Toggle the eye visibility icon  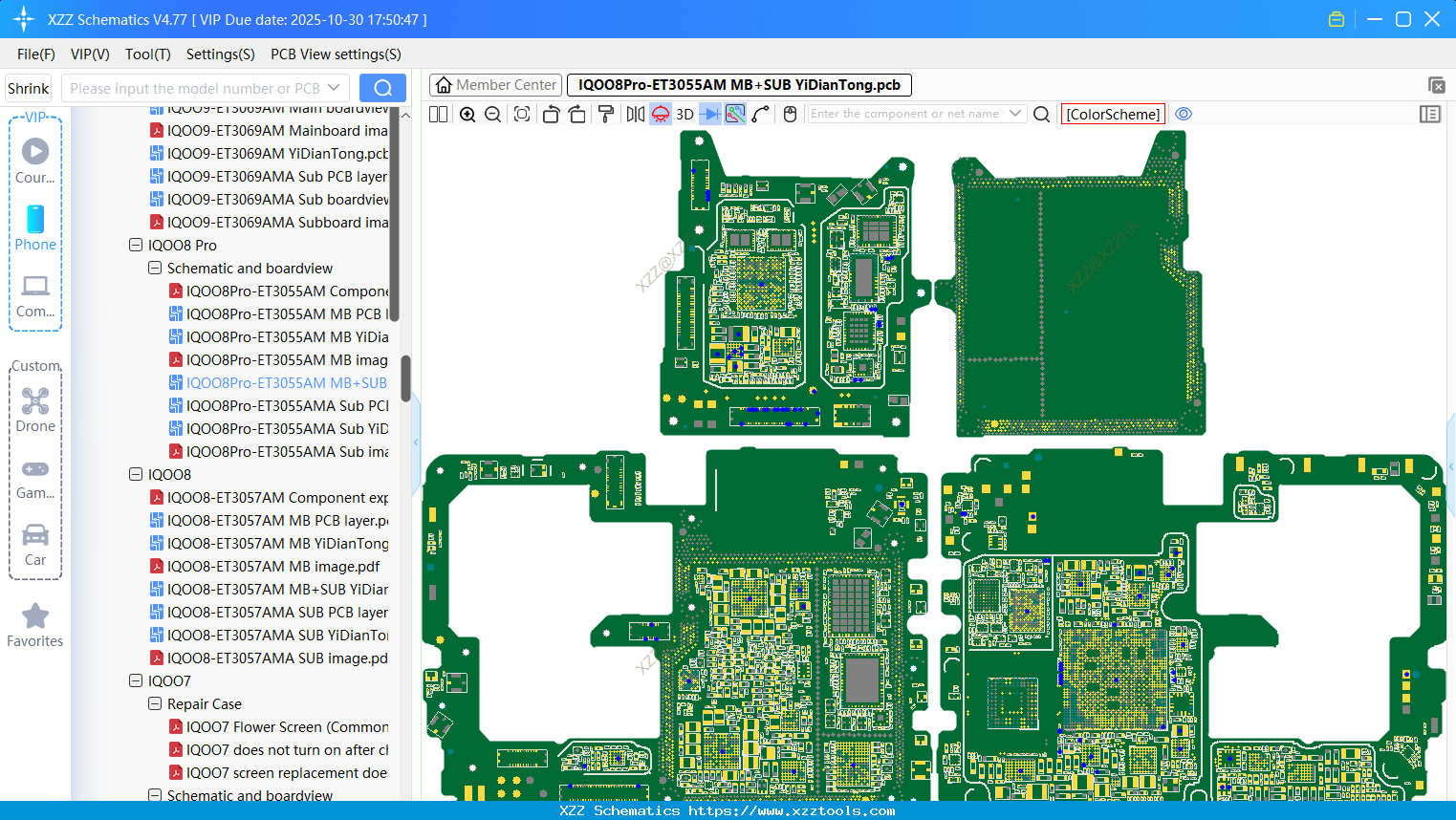(x=1184, y=114)
